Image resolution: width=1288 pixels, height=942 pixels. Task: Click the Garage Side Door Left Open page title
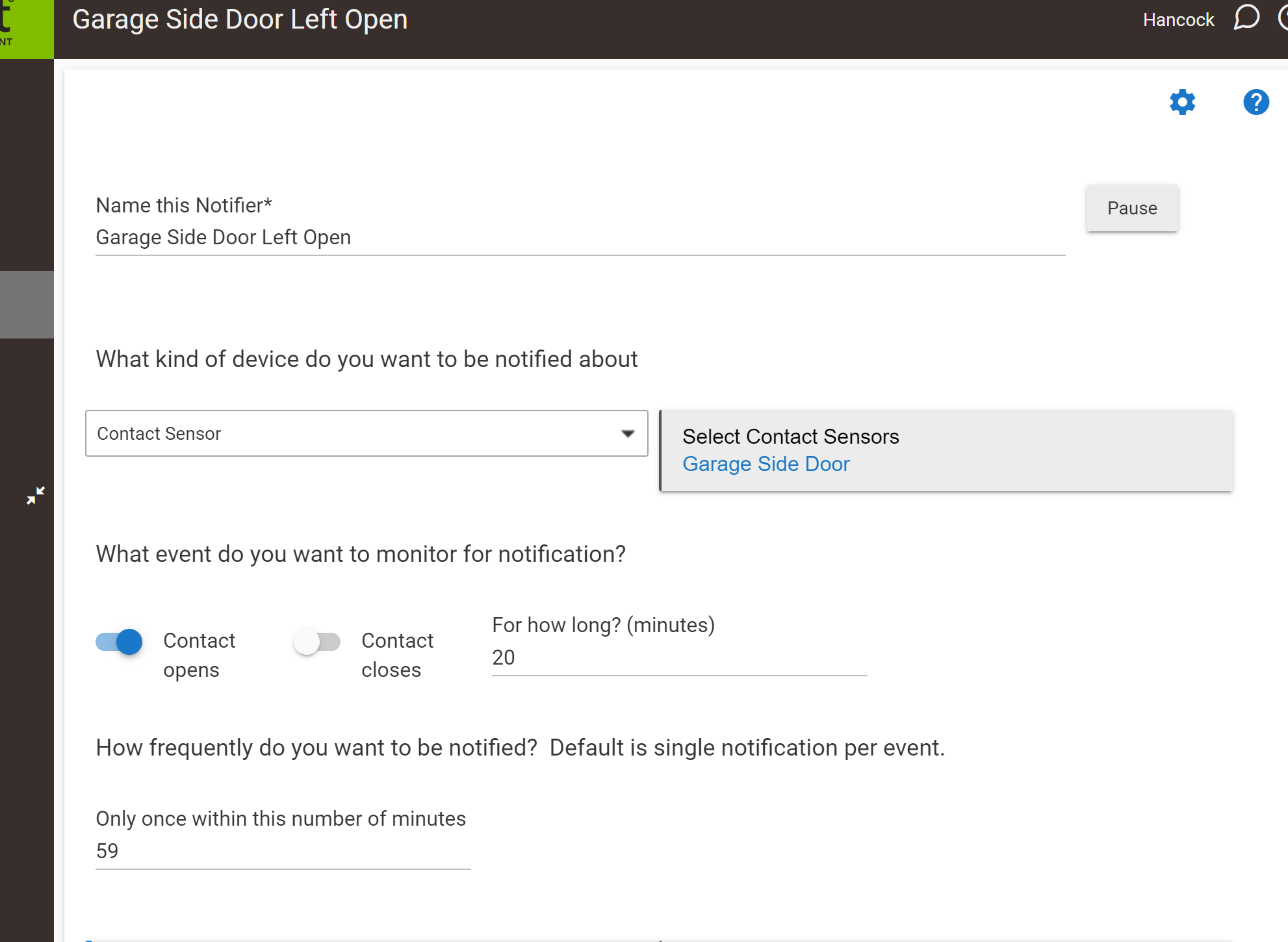pyautogui.click(x=240, y=19)
